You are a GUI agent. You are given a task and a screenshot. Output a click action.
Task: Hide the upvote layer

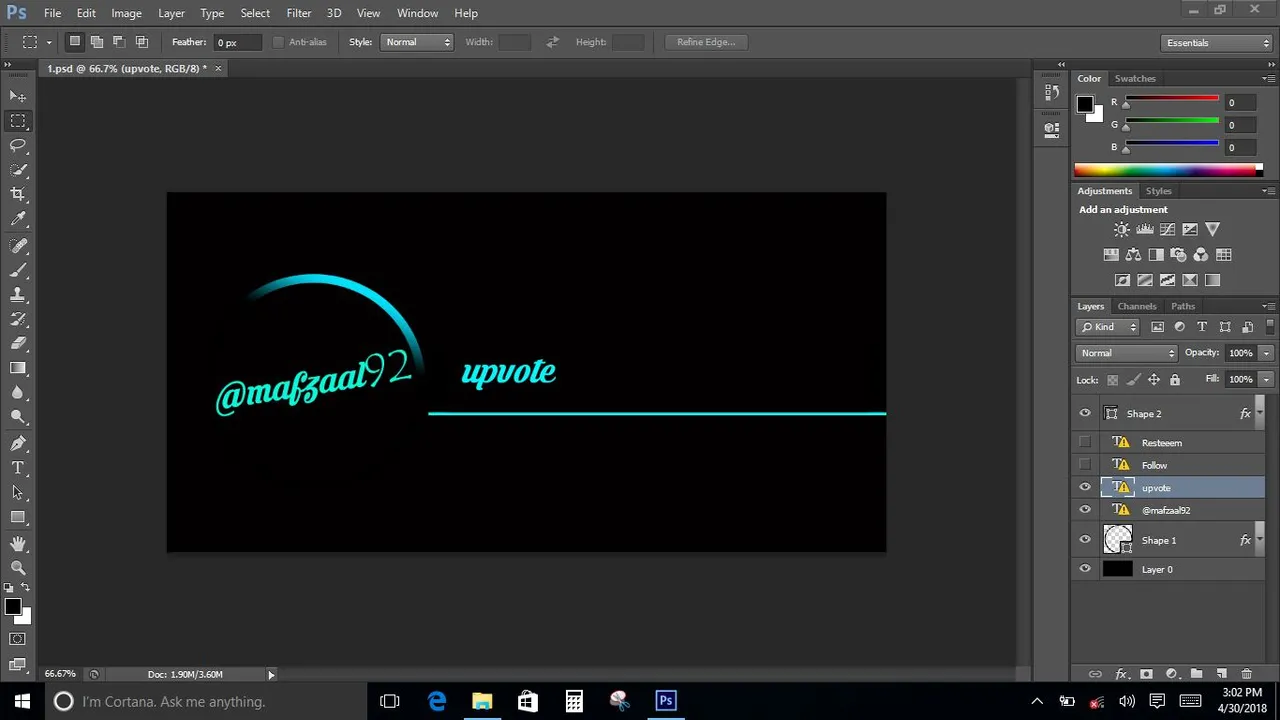(1085, 488)
